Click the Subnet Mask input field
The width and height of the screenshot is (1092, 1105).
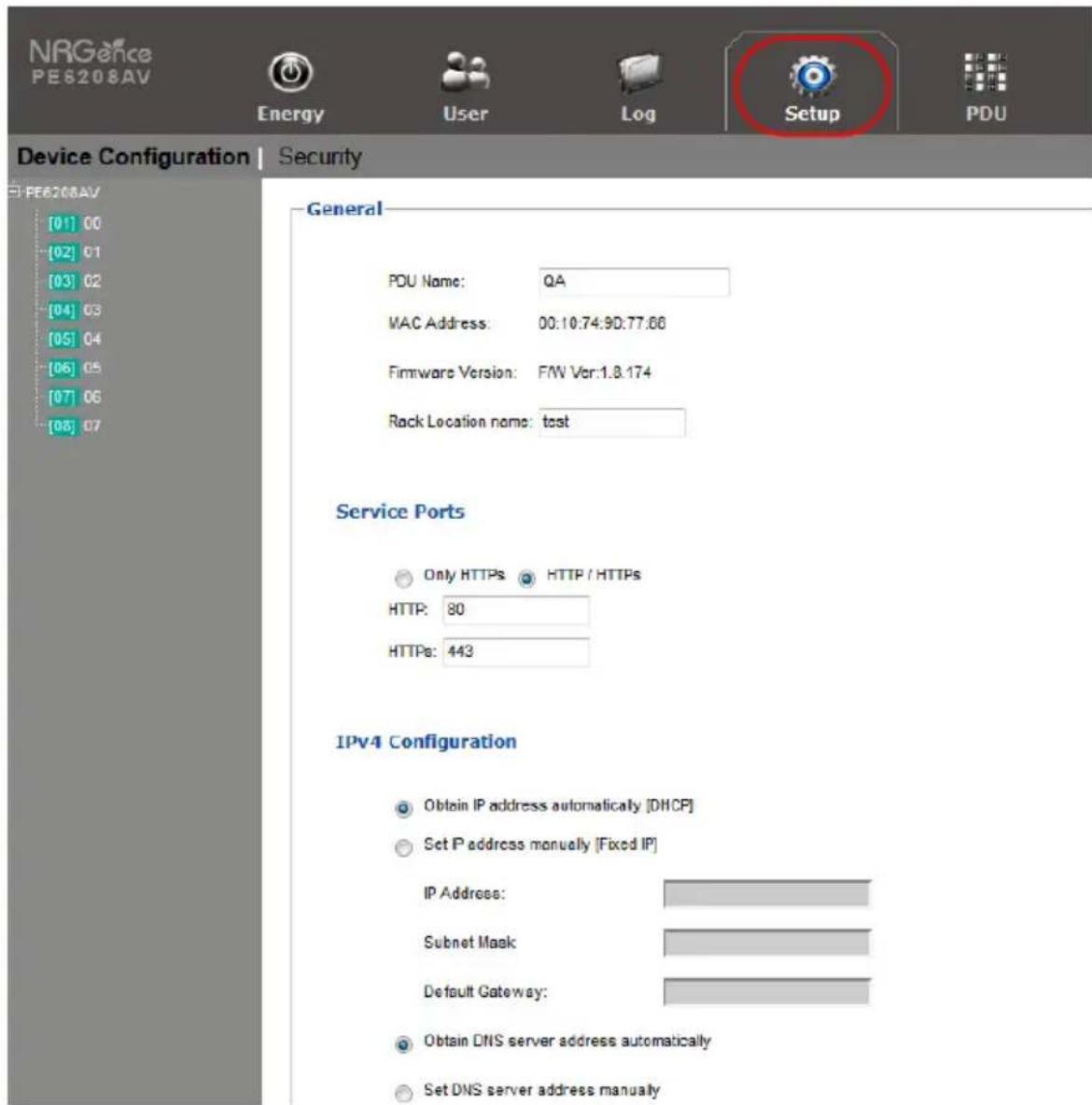click(x=767, y=943)
